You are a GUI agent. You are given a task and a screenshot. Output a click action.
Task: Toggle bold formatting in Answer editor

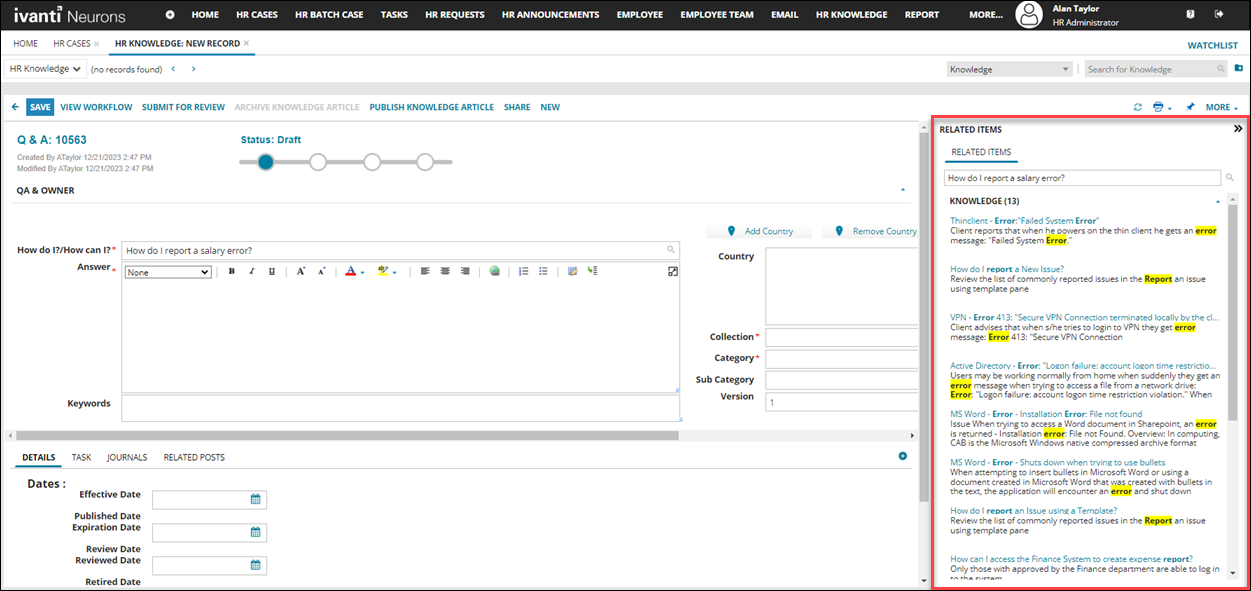pyautogui.click(x=232, y=271)
